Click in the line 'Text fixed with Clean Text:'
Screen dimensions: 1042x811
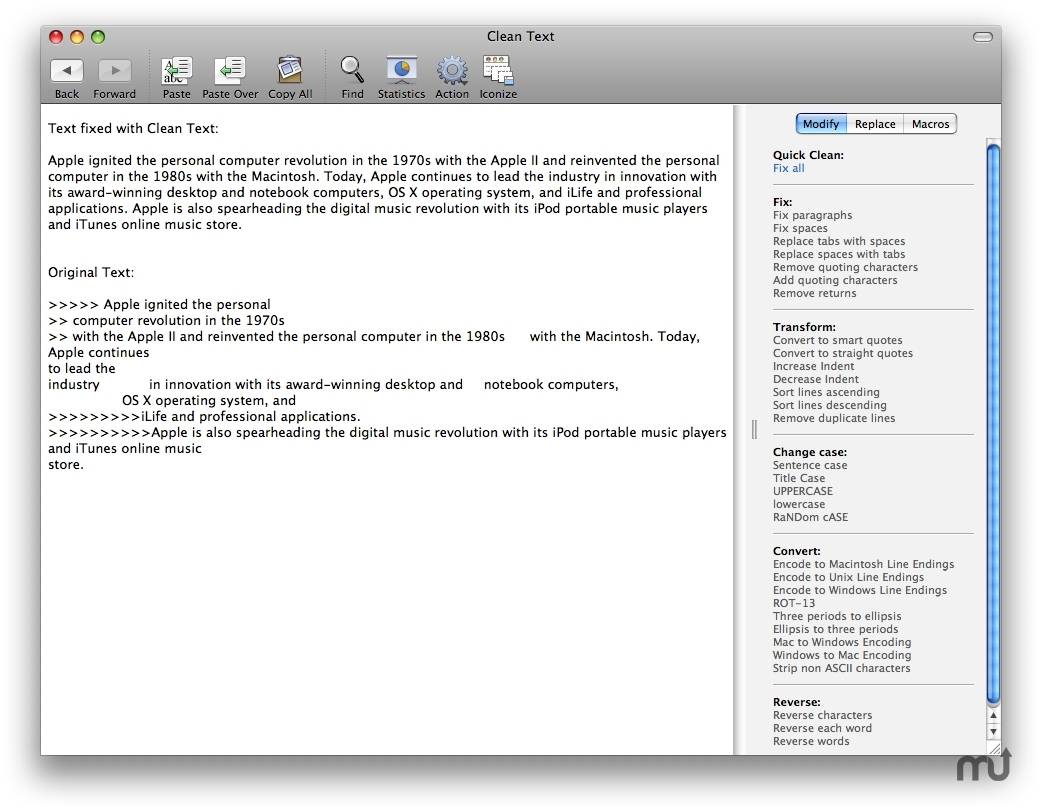[x=133, y=128]
